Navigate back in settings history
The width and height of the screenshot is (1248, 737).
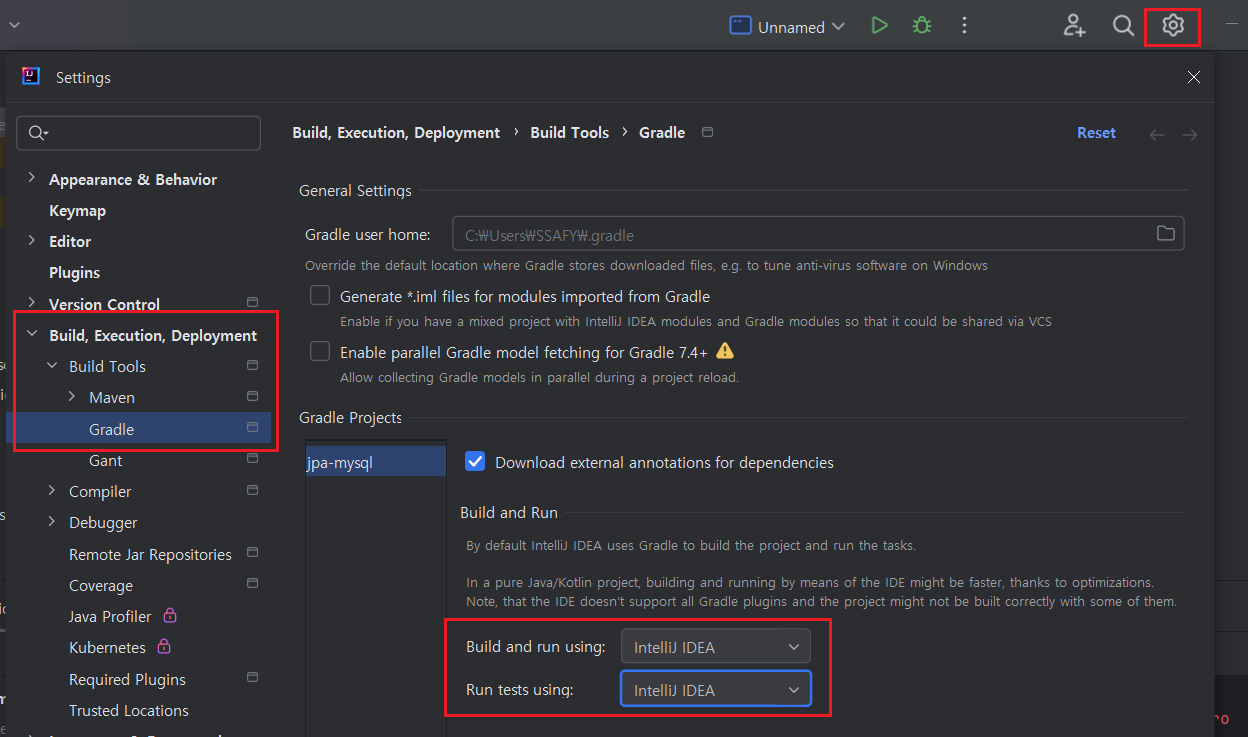coord(1156,134)
